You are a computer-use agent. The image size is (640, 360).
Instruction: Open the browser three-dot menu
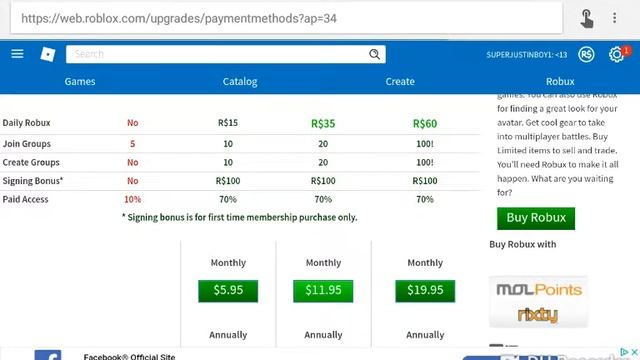pyautogui.click(x=614, y=18)
